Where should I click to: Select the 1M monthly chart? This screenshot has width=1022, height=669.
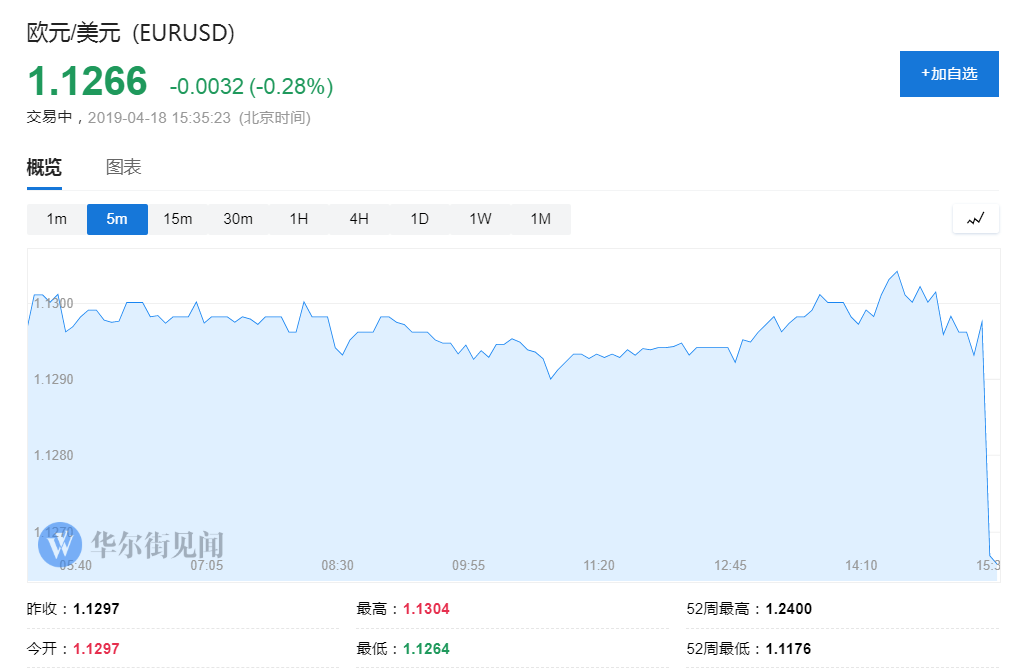(541, 219)
